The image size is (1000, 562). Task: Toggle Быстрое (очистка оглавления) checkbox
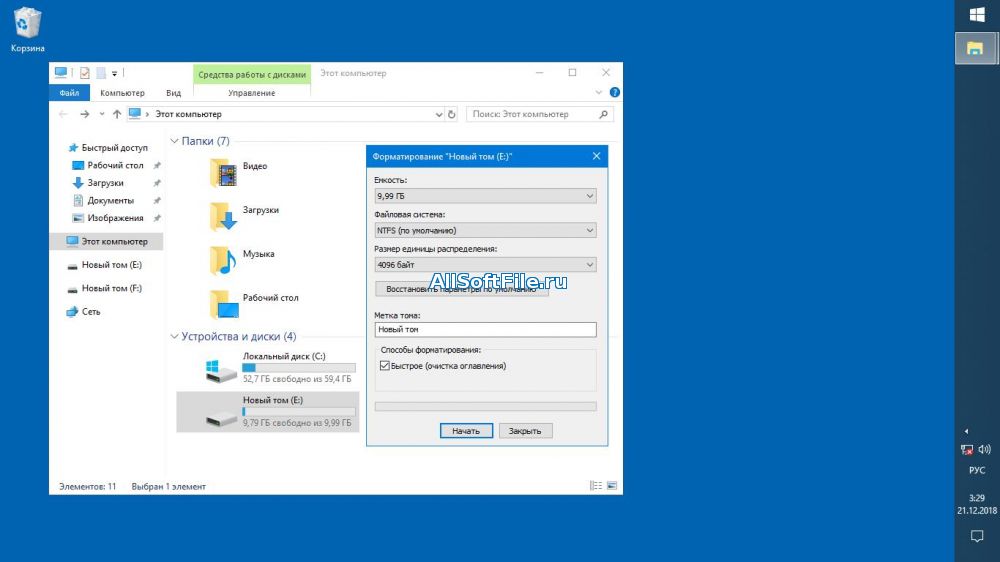(x=385, y=366)
